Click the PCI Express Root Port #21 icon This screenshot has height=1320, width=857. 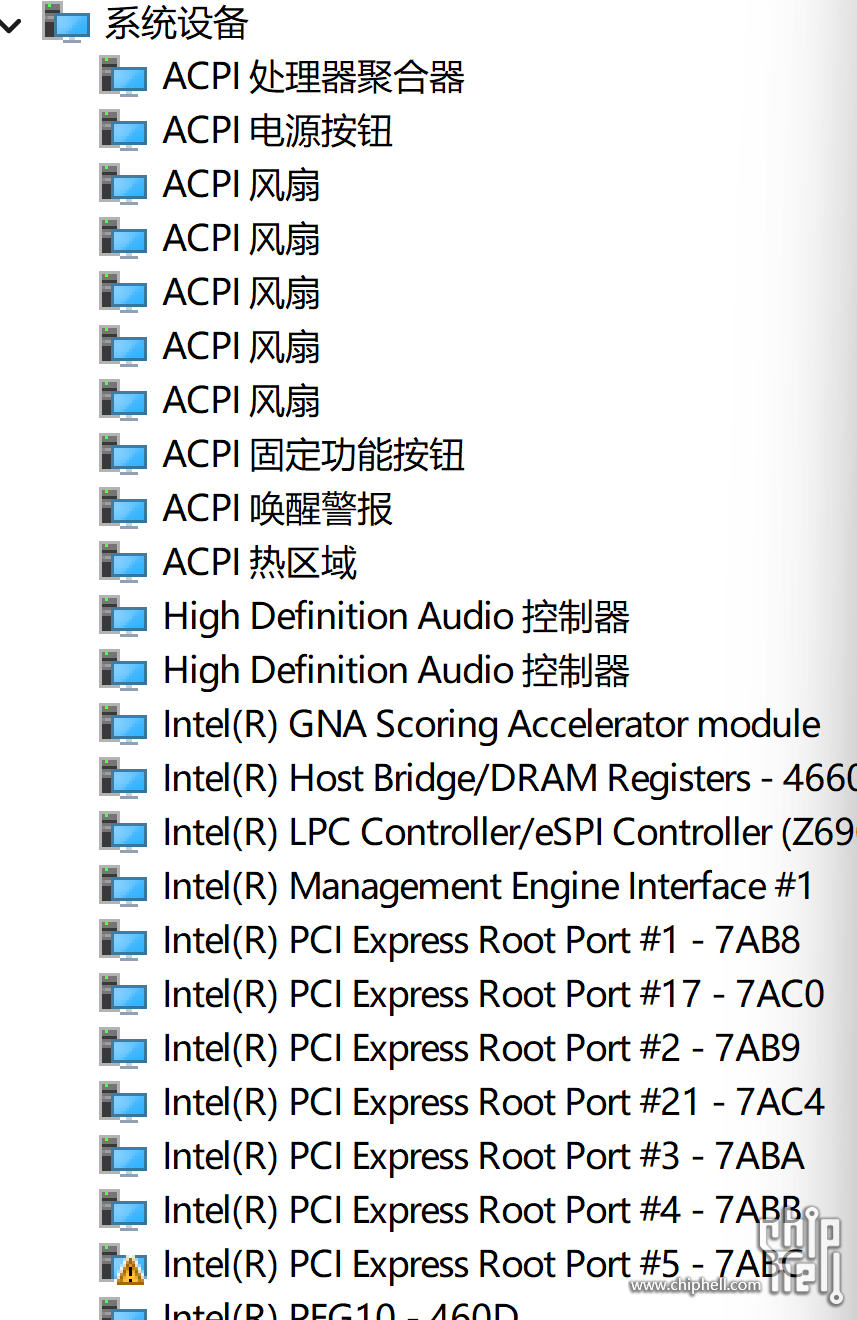click(124, 1103)
